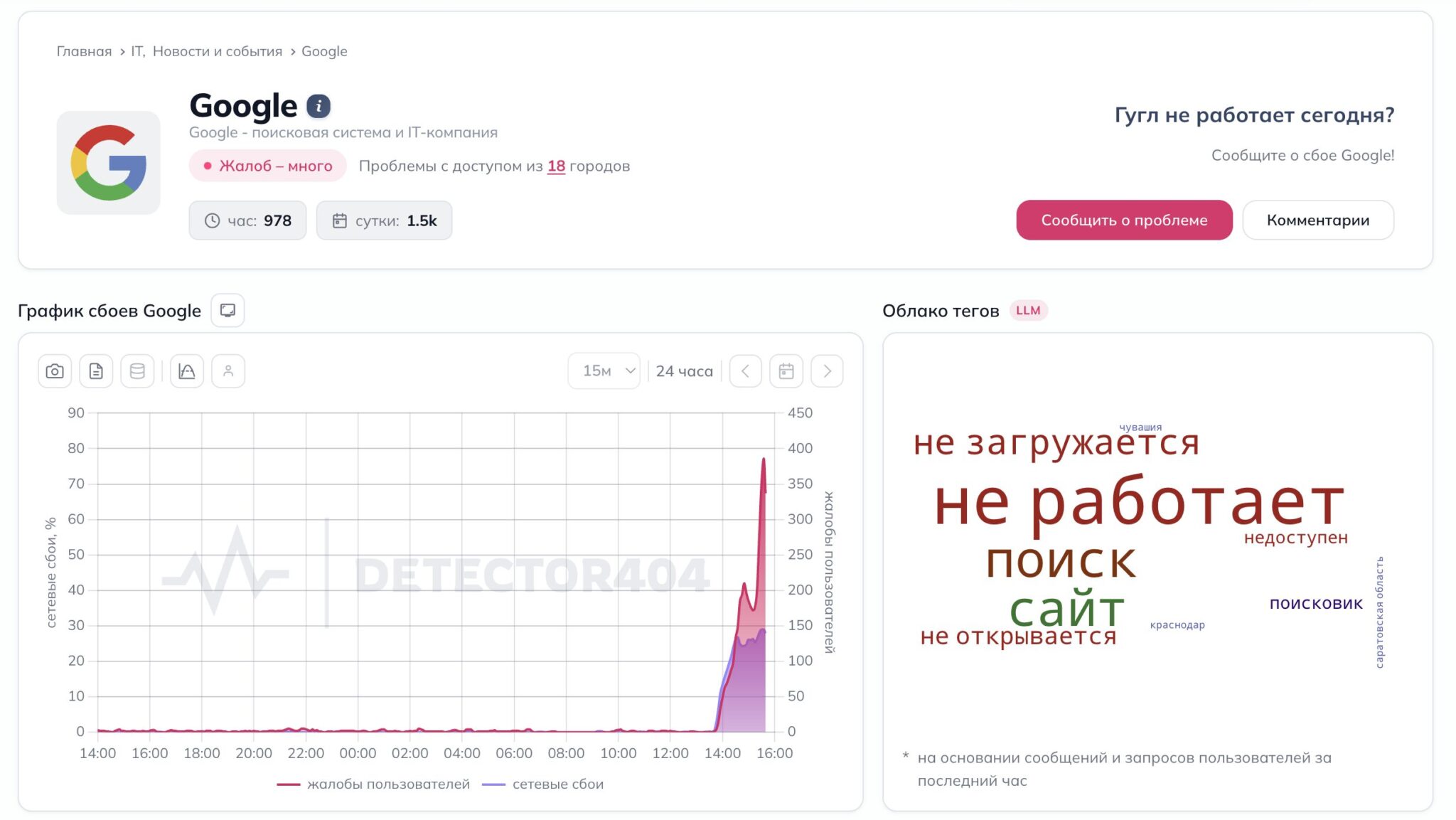Go to Главная breadcrumb
The height and width of the screenshot is (820, 1456).
[x=84, y=51]
